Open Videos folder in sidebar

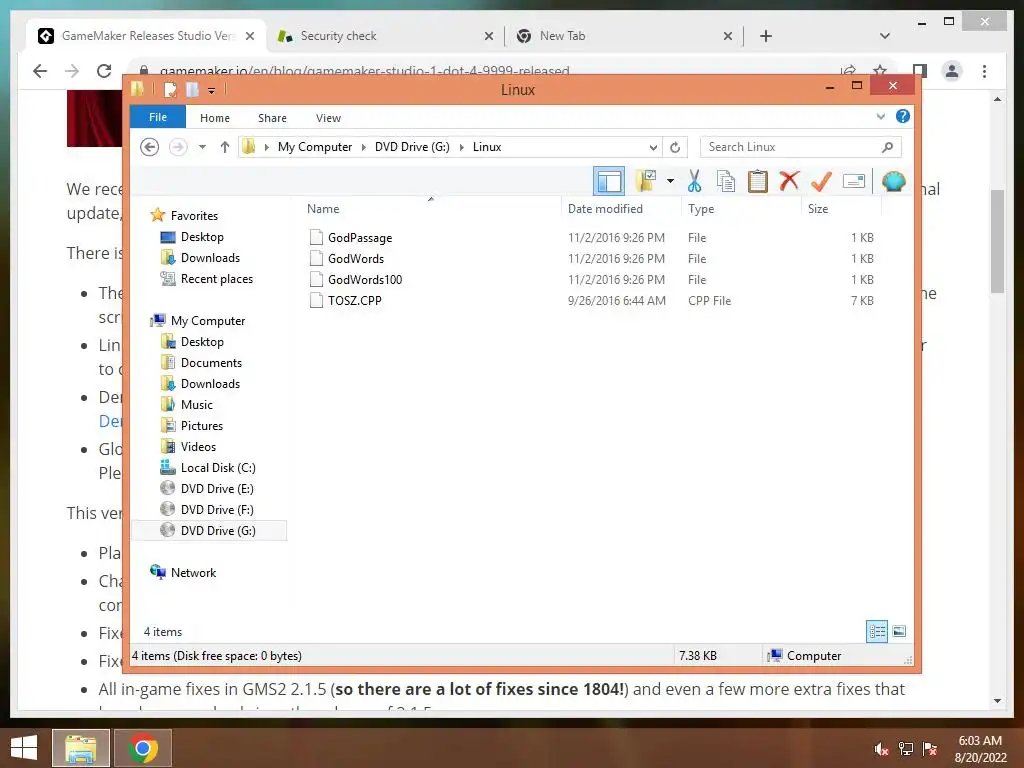tap(198, 447)
